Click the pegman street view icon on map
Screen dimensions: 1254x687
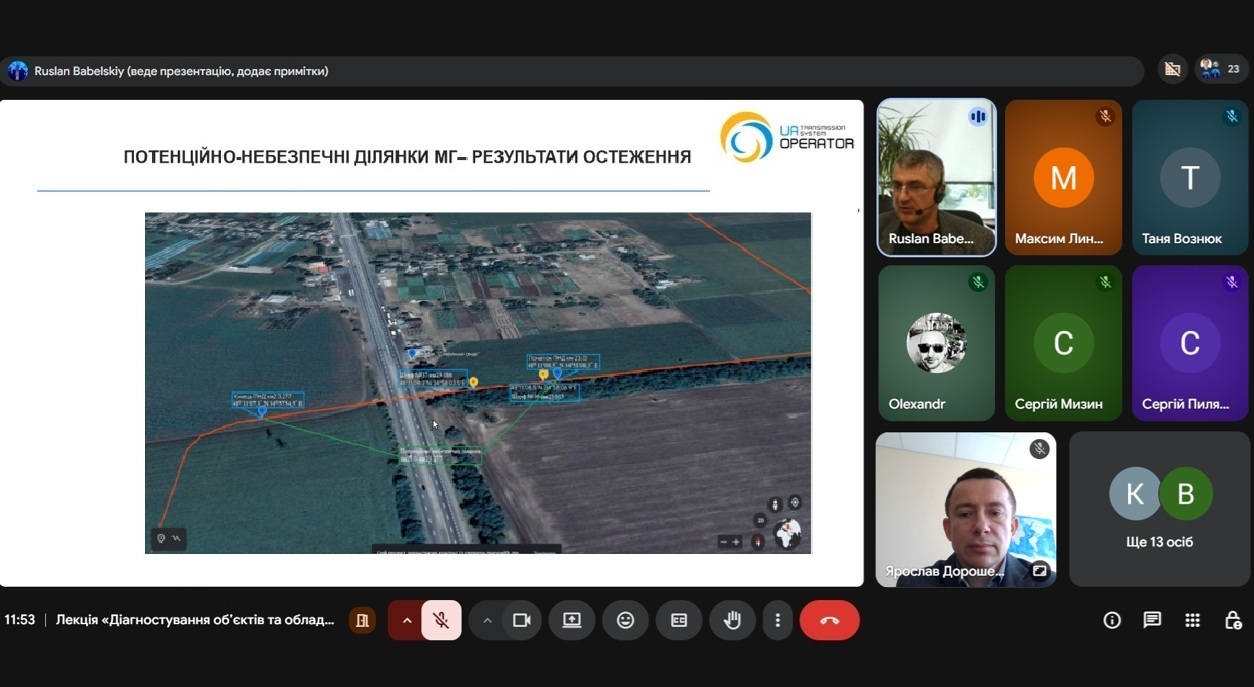click(774, 504)
